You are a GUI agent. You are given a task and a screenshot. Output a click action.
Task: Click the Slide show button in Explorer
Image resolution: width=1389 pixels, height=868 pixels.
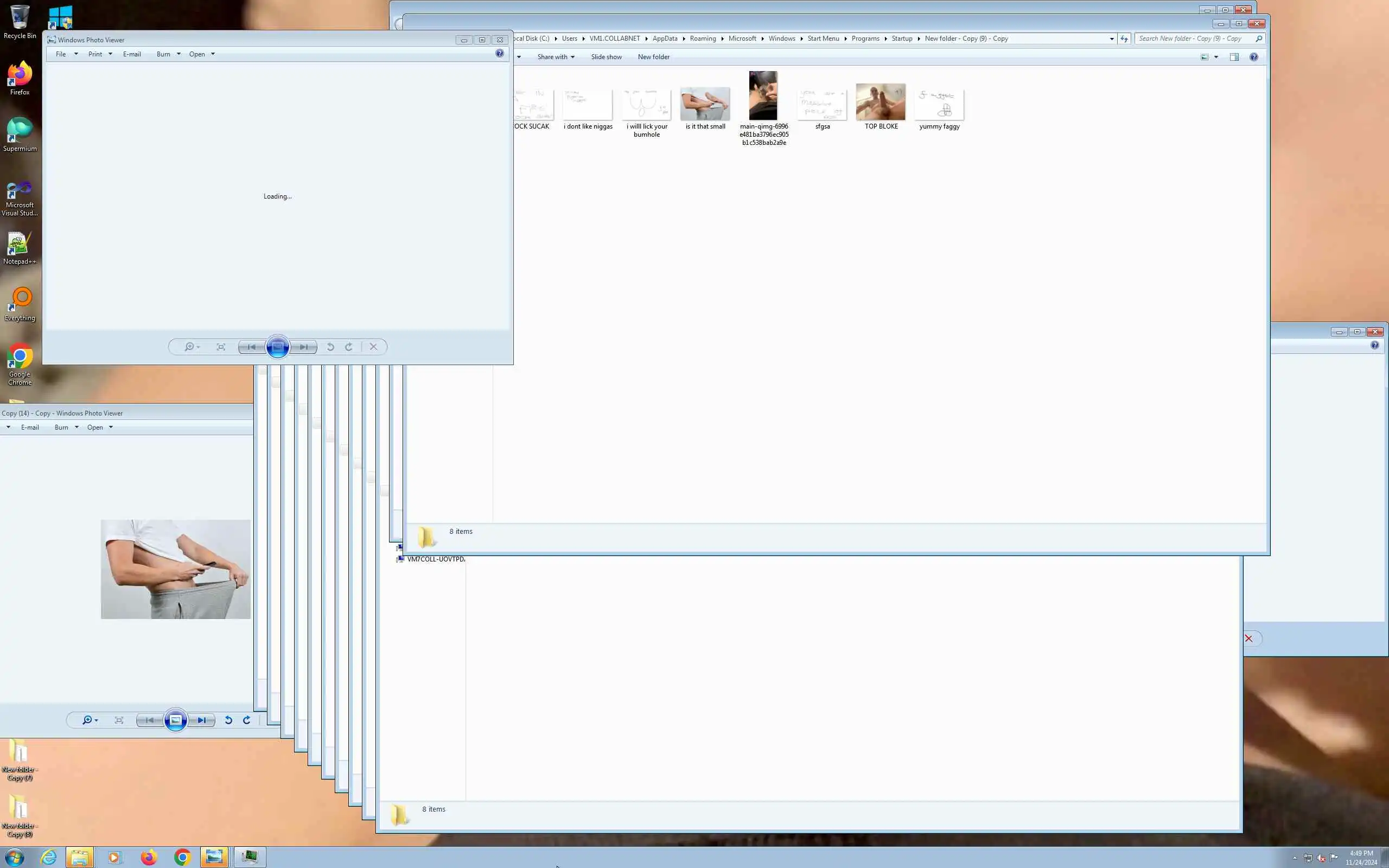pyautogui.click(x=606, y=57)
